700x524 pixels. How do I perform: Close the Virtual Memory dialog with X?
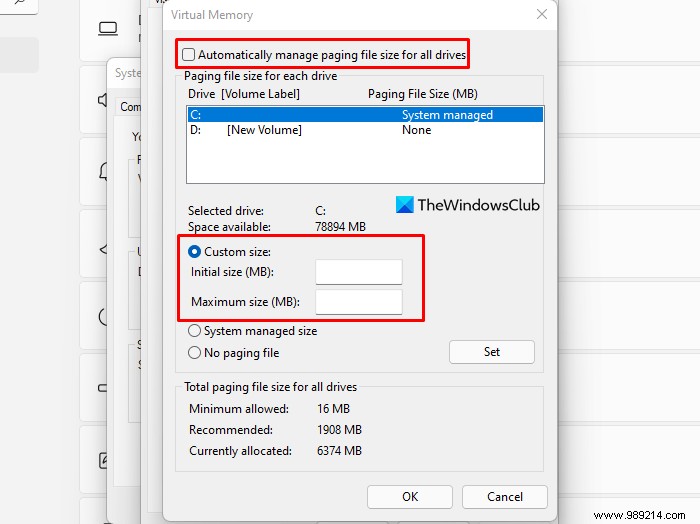tap(542, 14)
